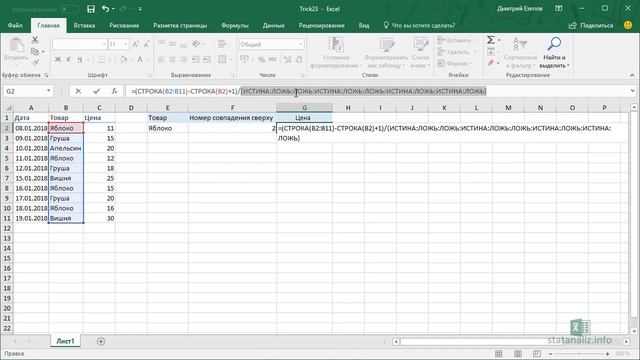The image size is (640, 360).
Task: Open the Name Box dropdown arrow
Action: coord(49,91)
